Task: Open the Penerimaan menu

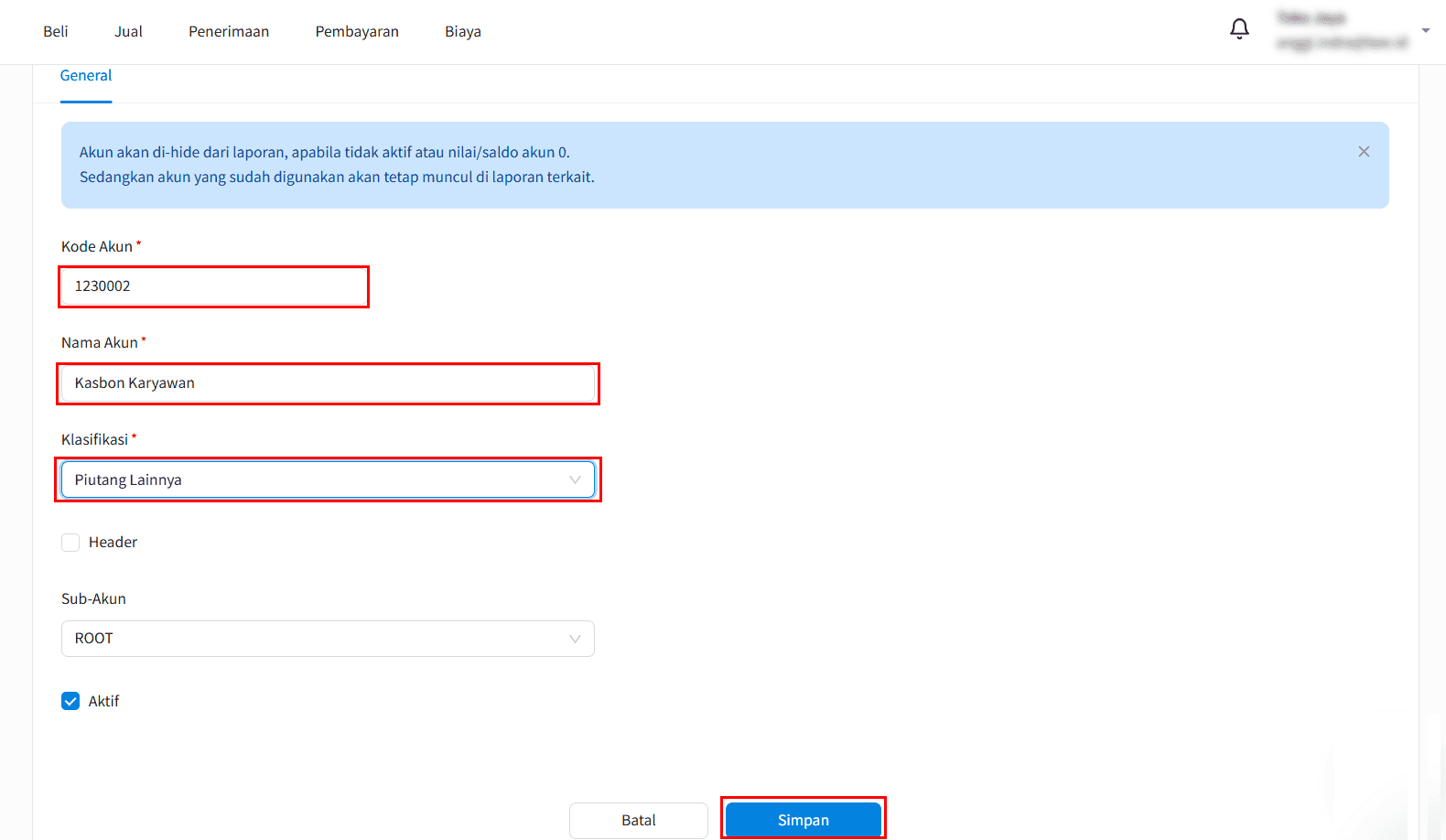Action: 229,31
